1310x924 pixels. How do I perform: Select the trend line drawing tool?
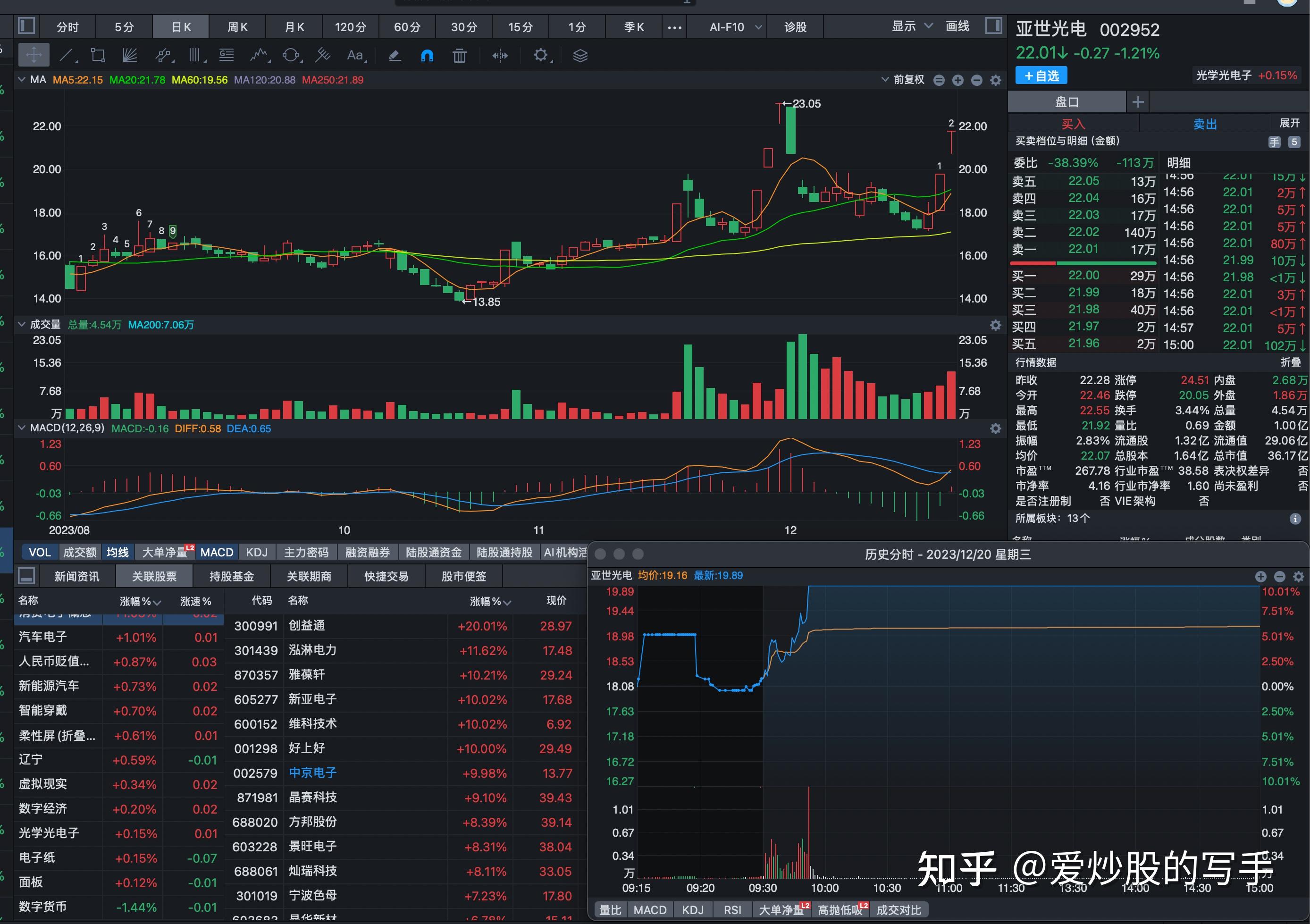point(67,55)
